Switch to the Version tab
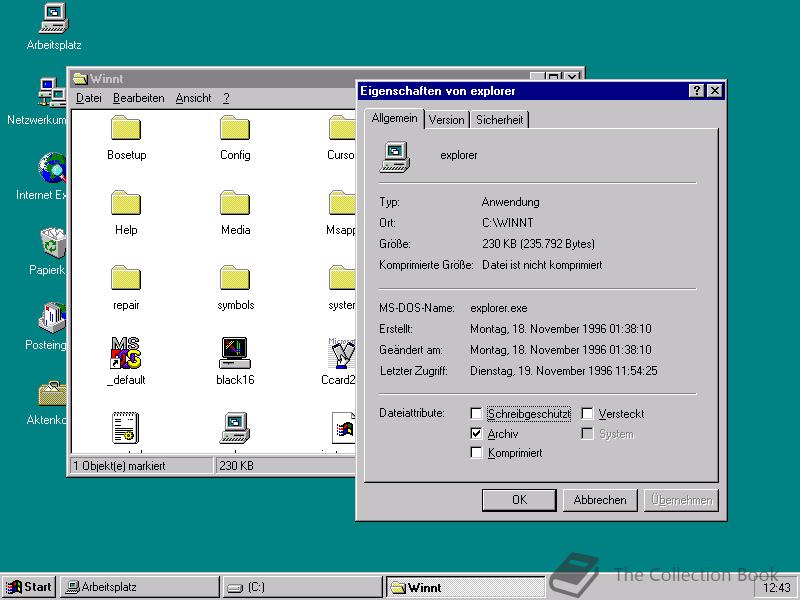This screenshot has width=800, height=600. pos(446,120)
